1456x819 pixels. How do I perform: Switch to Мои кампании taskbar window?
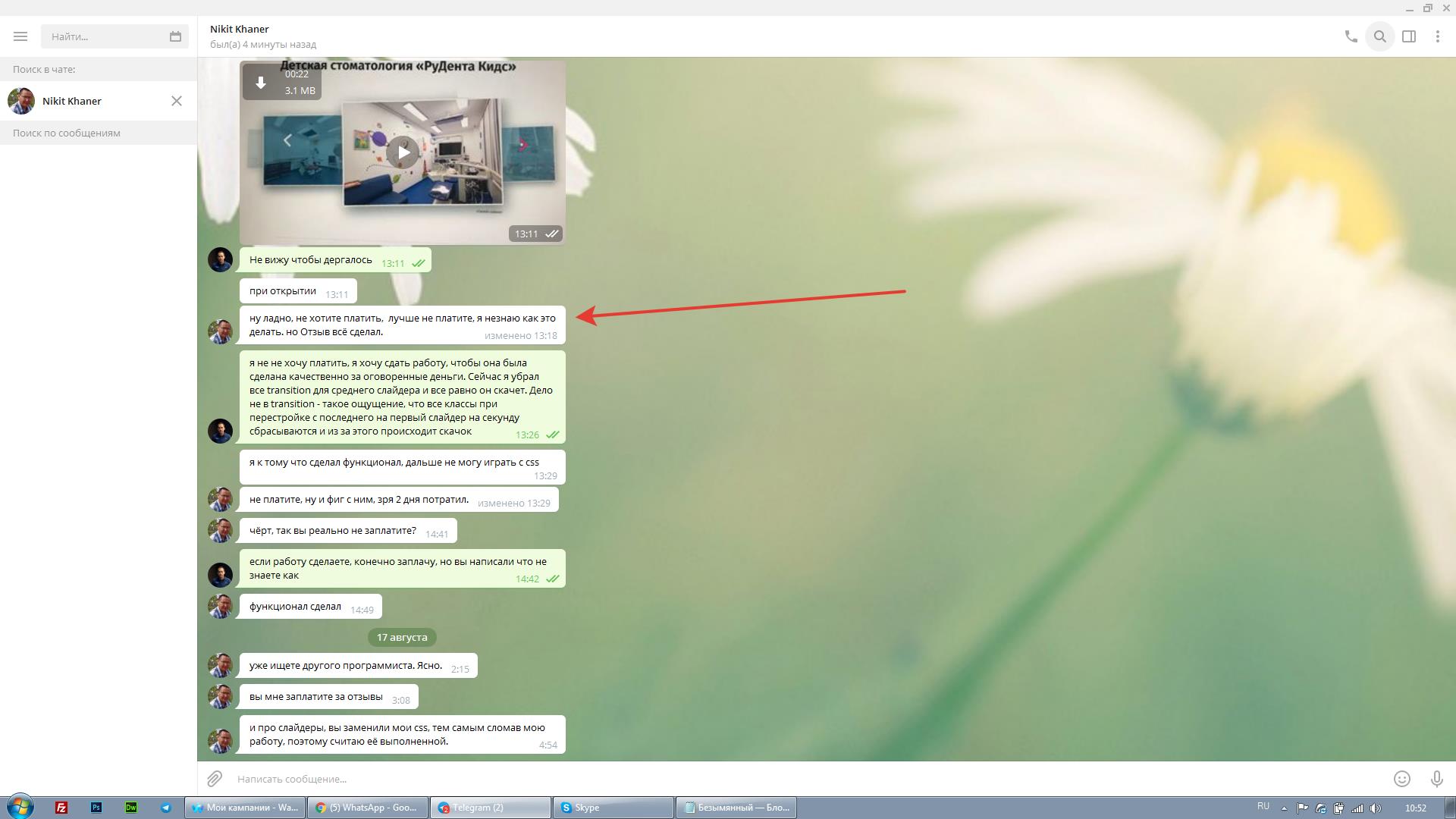245,808
